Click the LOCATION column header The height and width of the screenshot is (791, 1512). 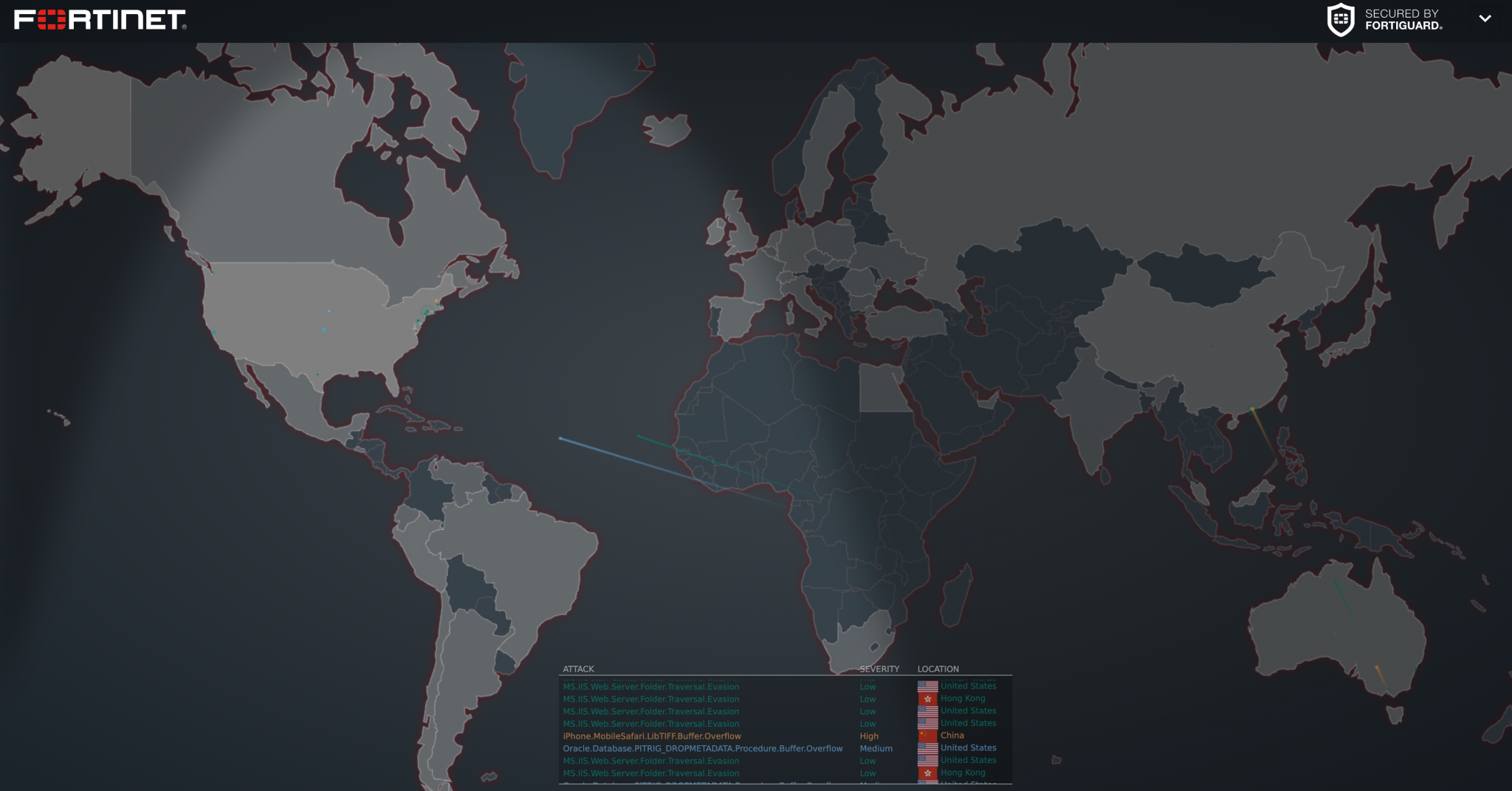938,669
